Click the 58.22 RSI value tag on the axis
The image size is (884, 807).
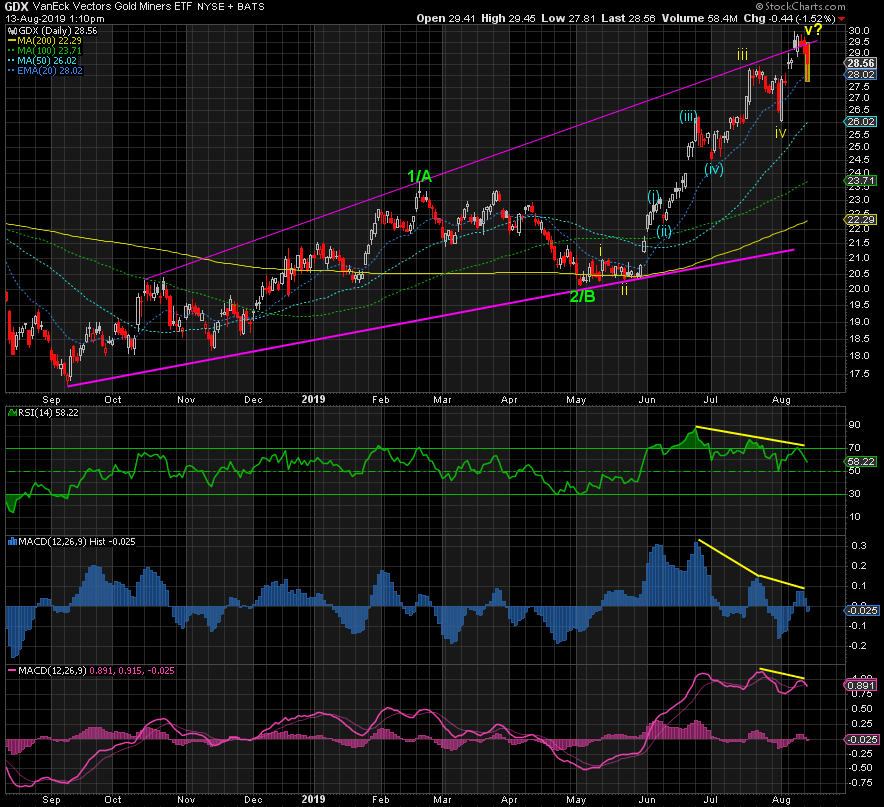coord(861,462)
